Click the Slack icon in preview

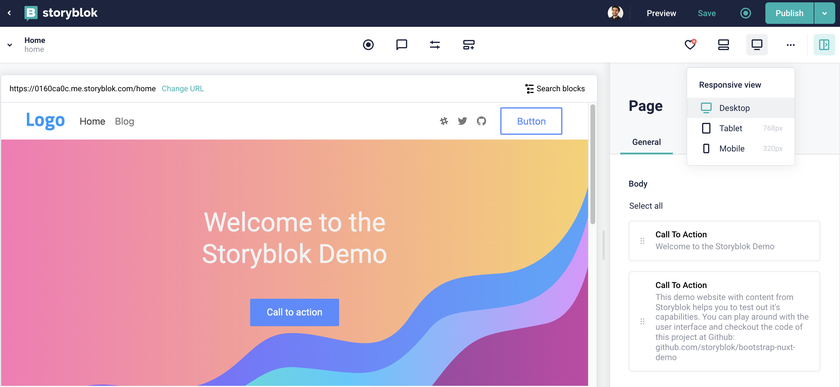pos(444,121)
